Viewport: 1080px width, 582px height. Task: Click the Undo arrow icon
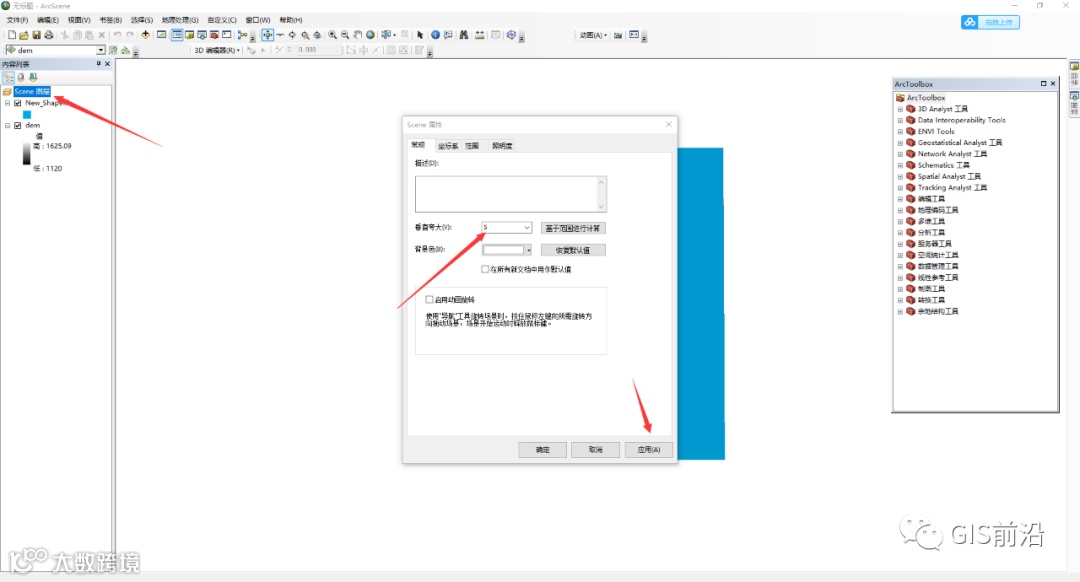pyautogui.click(x=117, y=35)
